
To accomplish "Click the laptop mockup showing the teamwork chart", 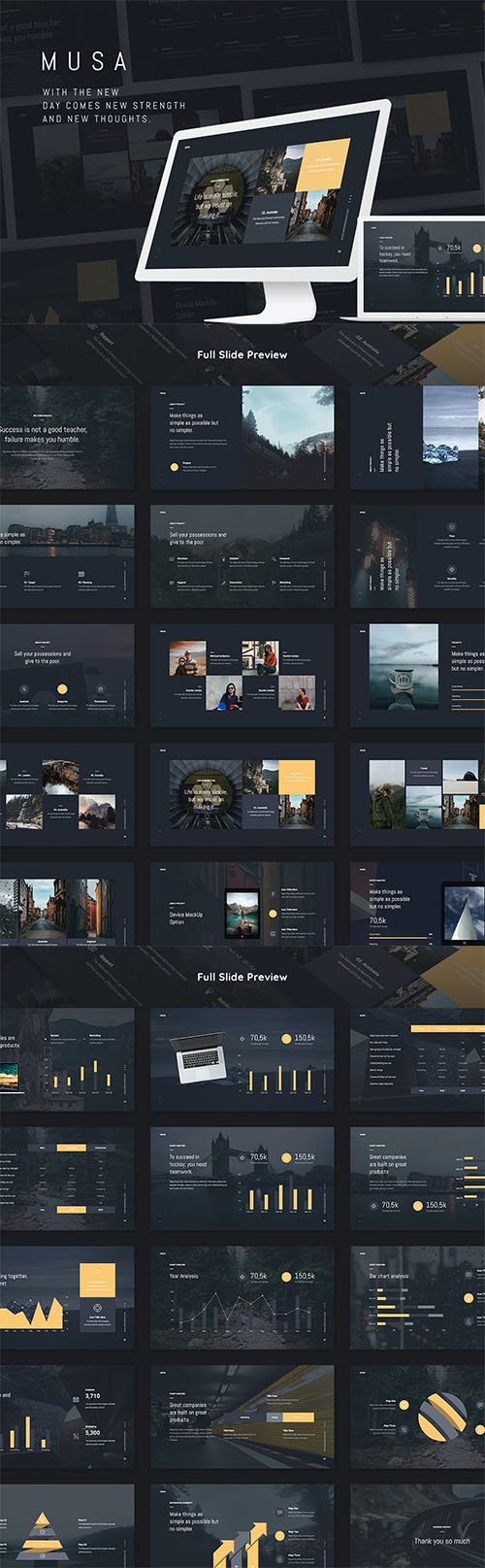I will [423, 269].
